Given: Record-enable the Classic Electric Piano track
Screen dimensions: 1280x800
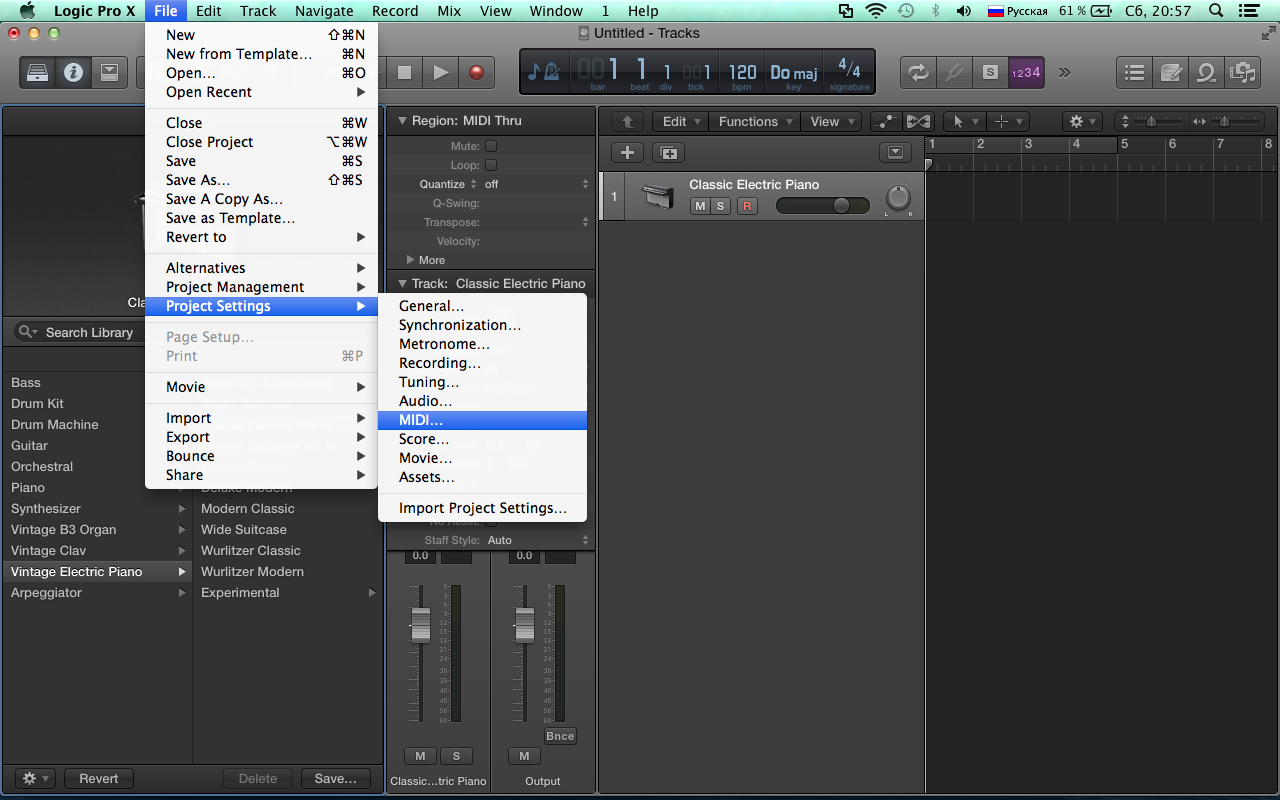Looking at the screenshot, I should tap(746, 206).
